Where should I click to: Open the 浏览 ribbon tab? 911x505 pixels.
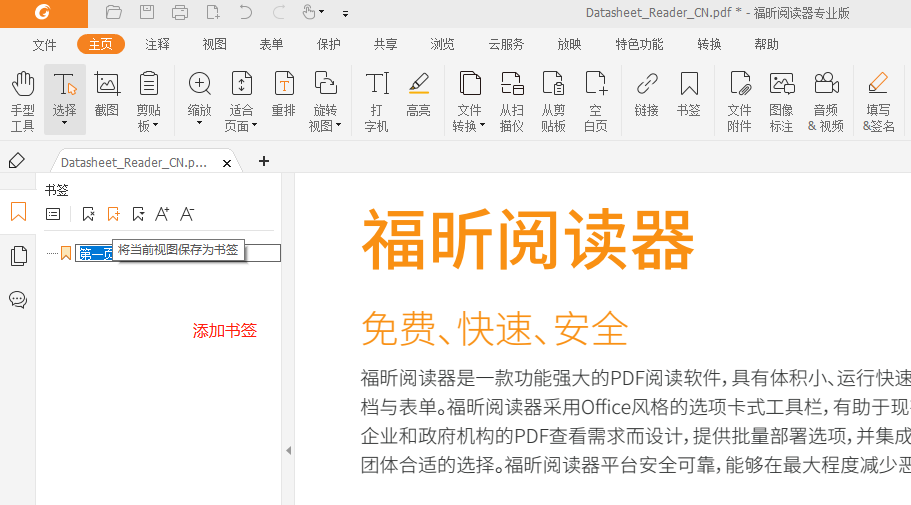pos(442,44)
